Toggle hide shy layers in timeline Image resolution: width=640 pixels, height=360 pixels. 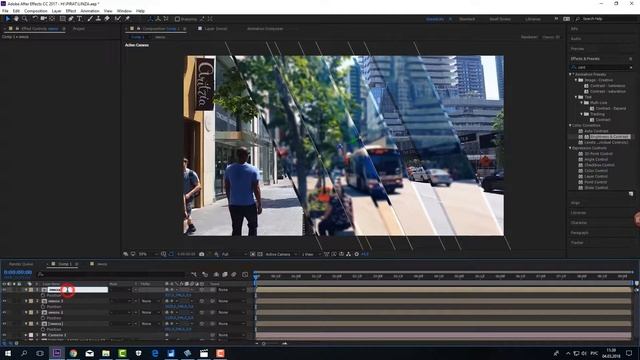pos(216,275)
